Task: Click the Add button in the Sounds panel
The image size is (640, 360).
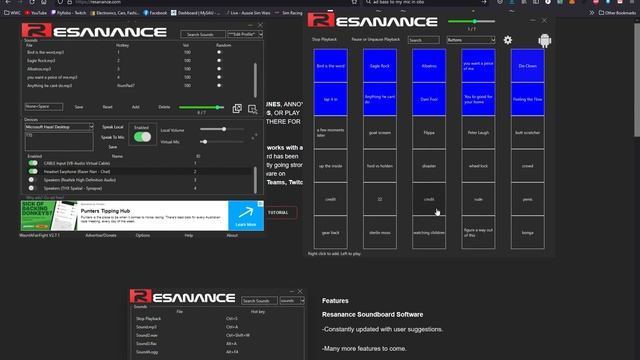Action: coord(136,107)
